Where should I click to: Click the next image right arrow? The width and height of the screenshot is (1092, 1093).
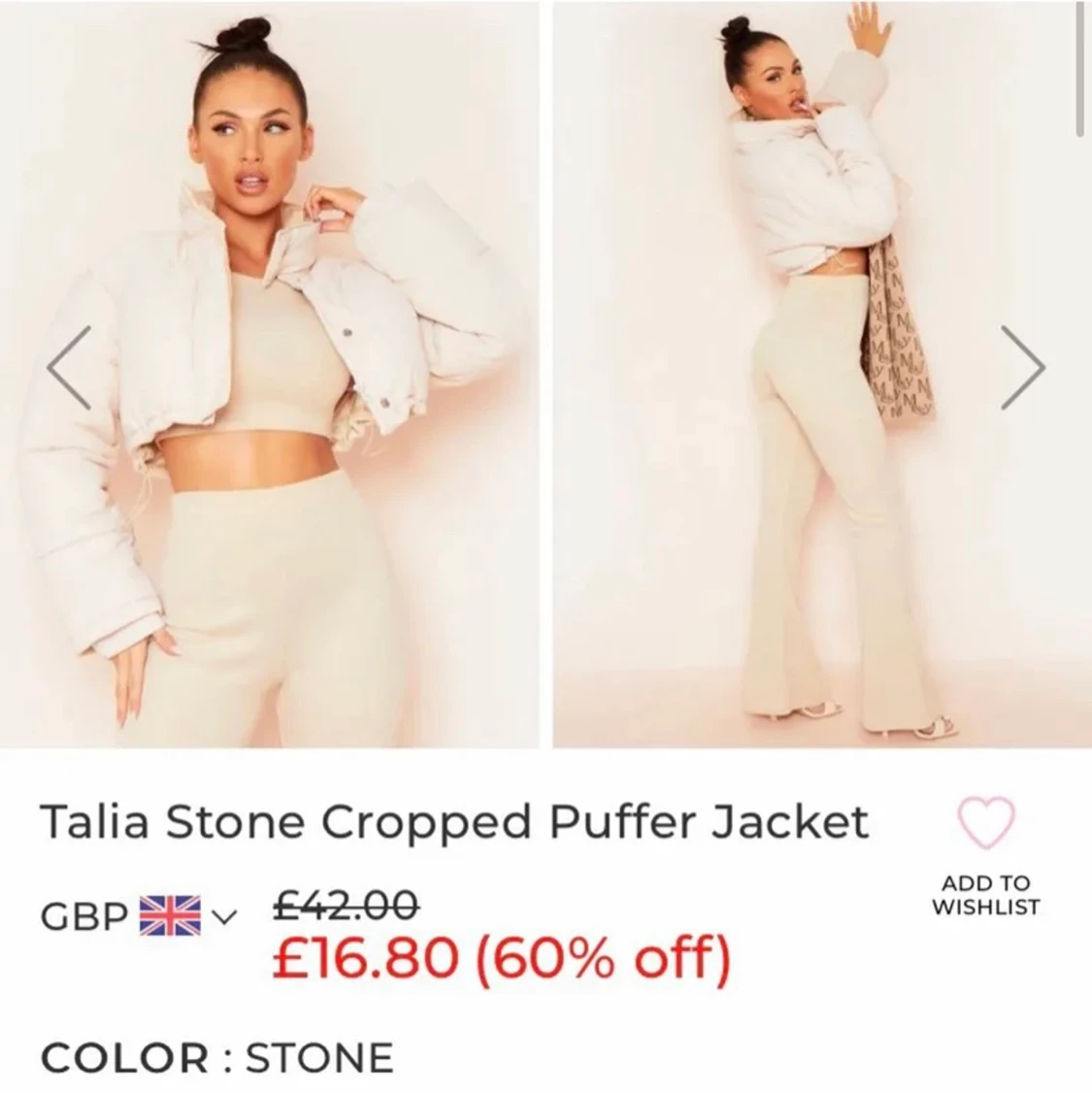1023,367
